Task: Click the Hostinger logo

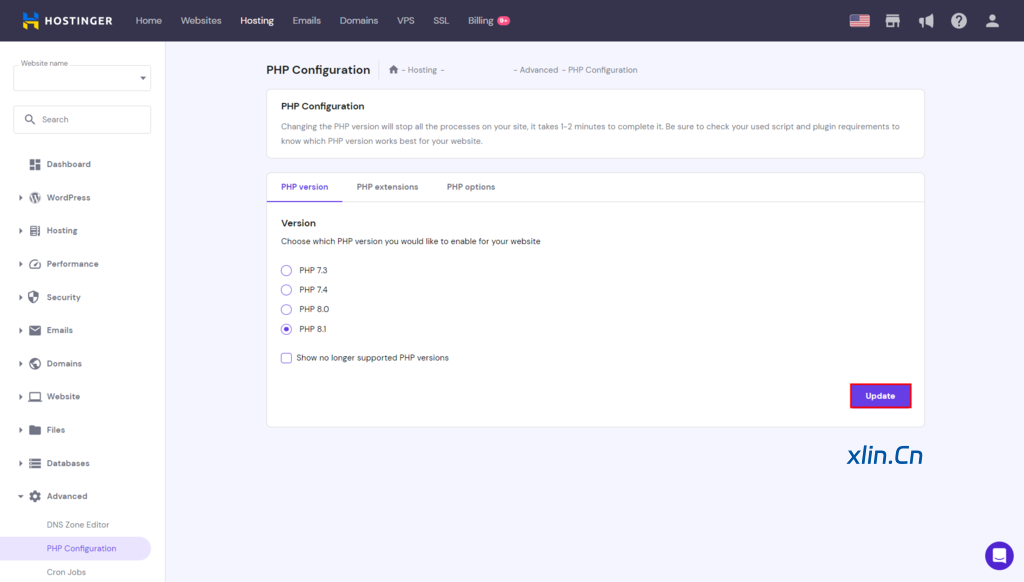Action: point(67,20)
